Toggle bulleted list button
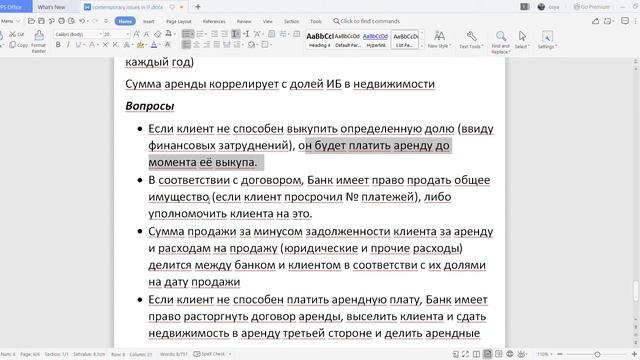The width and height of the screenshot is (640, 360). pyautogui.click(x=187, y=34)
